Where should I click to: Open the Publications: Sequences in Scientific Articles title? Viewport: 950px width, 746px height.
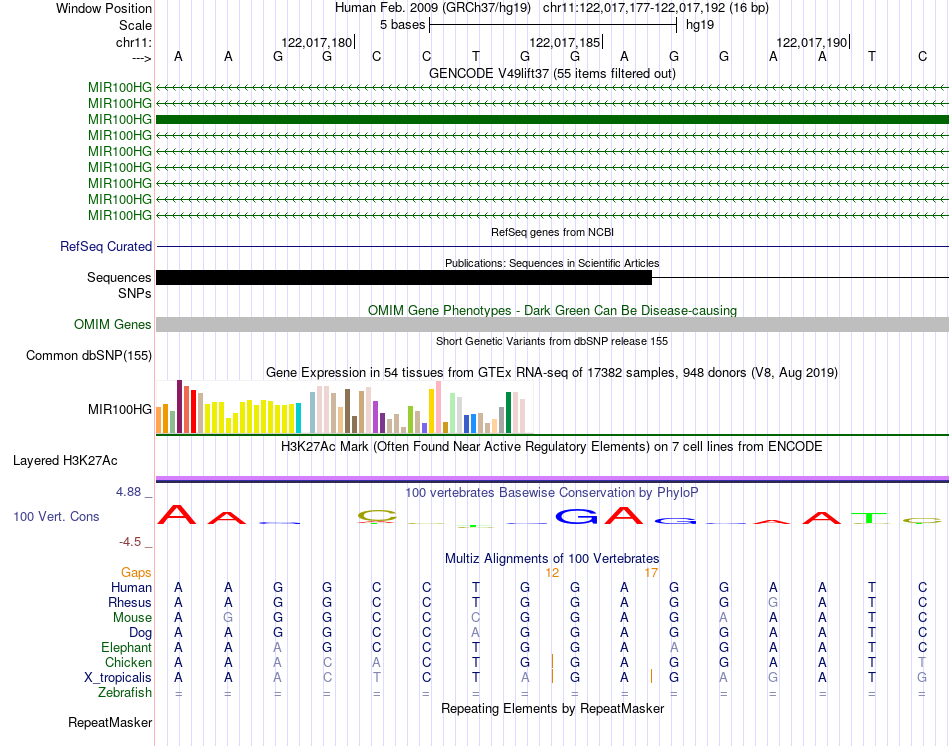click(x=552, y=263)
